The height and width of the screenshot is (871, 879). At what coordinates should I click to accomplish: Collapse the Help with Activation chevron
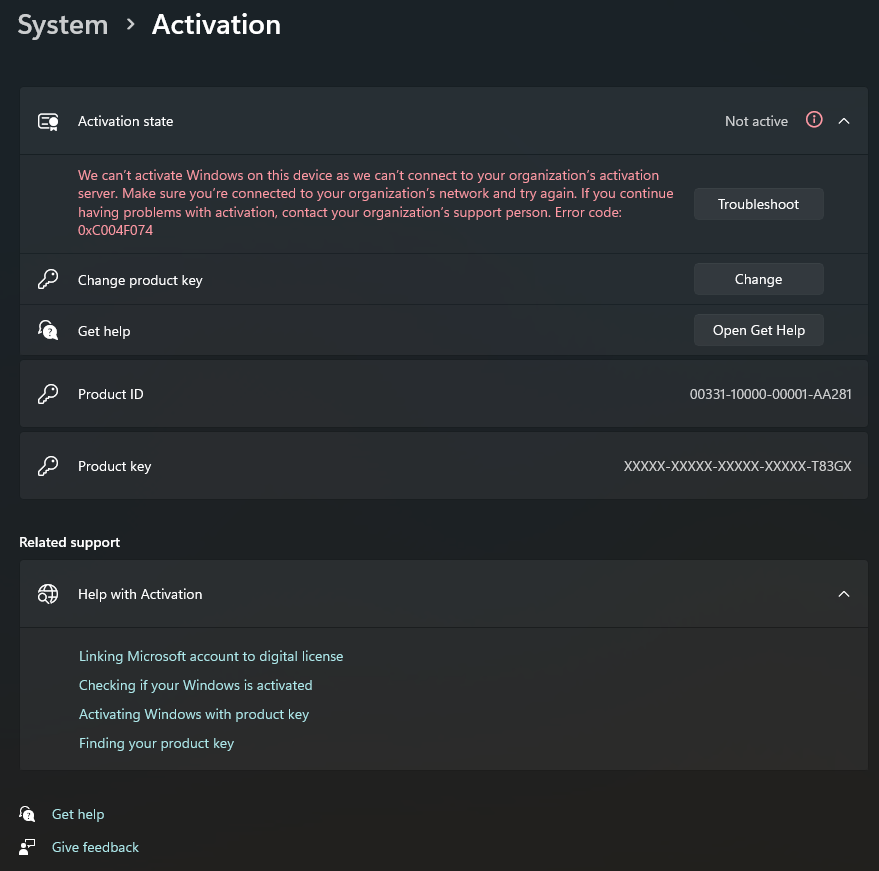[844, 594]
